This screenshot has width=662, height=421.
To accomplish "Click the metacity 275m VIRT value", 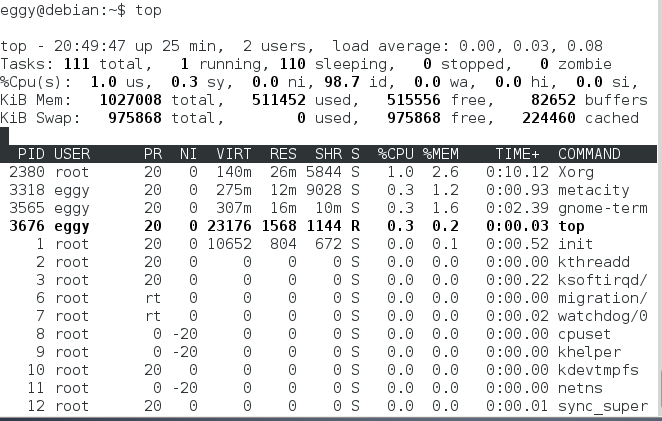I will tap(234, 190).
